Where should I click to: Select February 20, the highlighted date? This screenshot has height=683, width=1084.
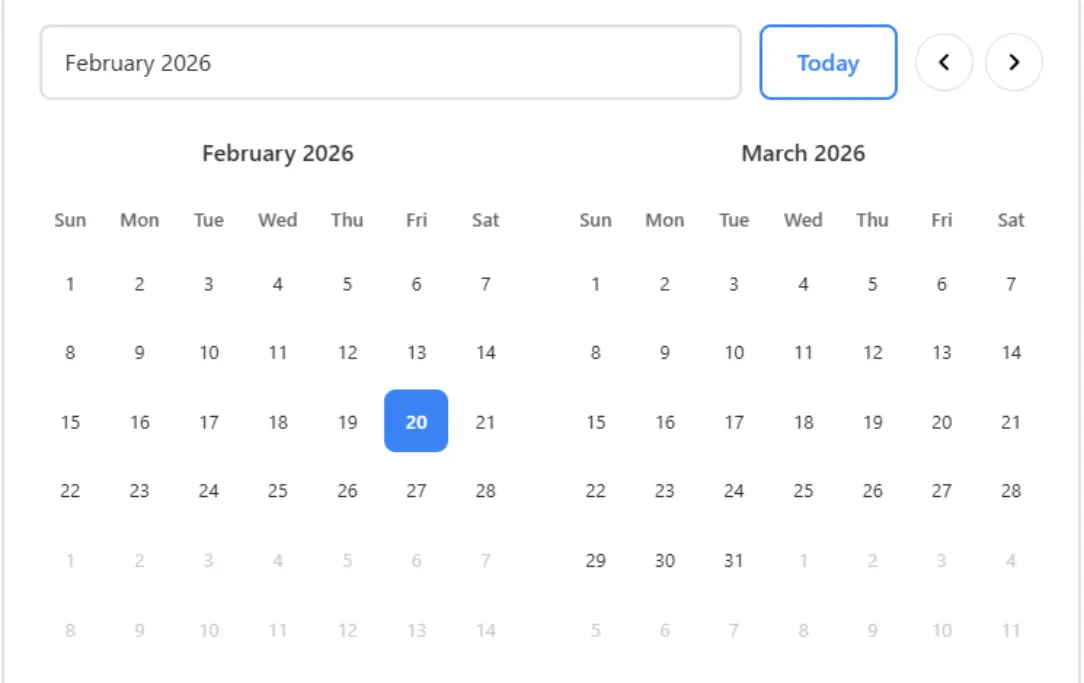pos(416,422)
